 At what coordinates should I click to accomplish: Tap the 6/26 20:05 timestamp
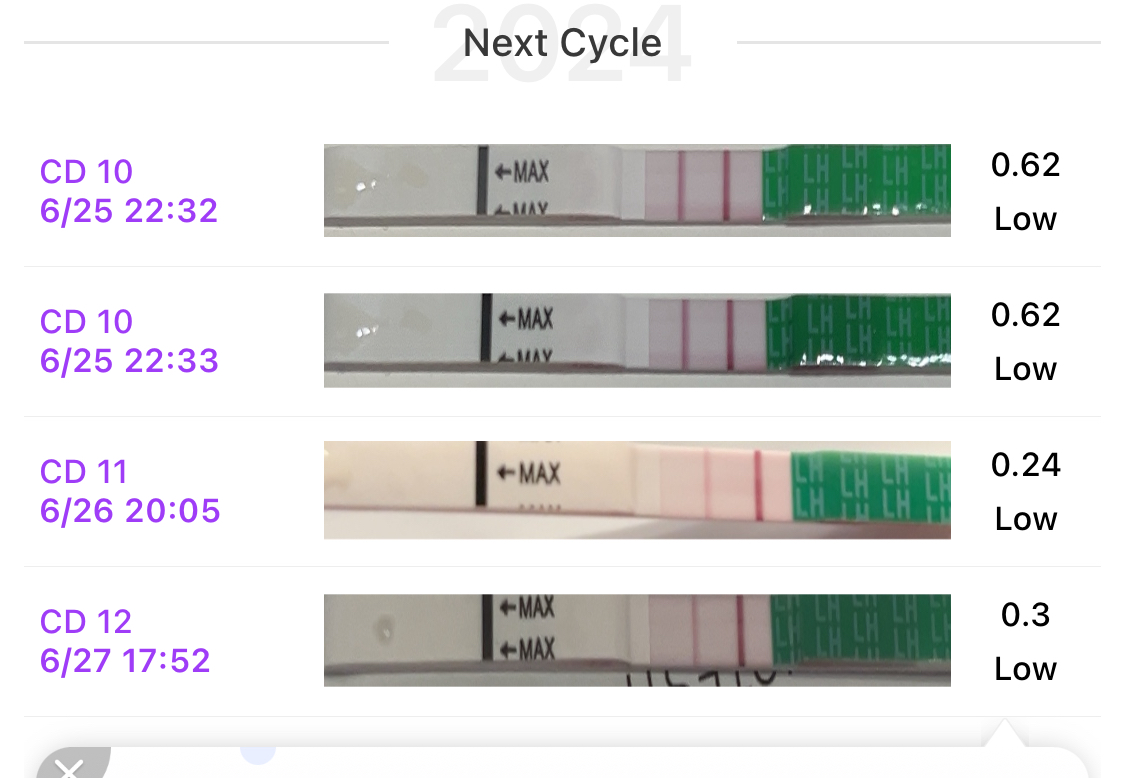point(130,511)
